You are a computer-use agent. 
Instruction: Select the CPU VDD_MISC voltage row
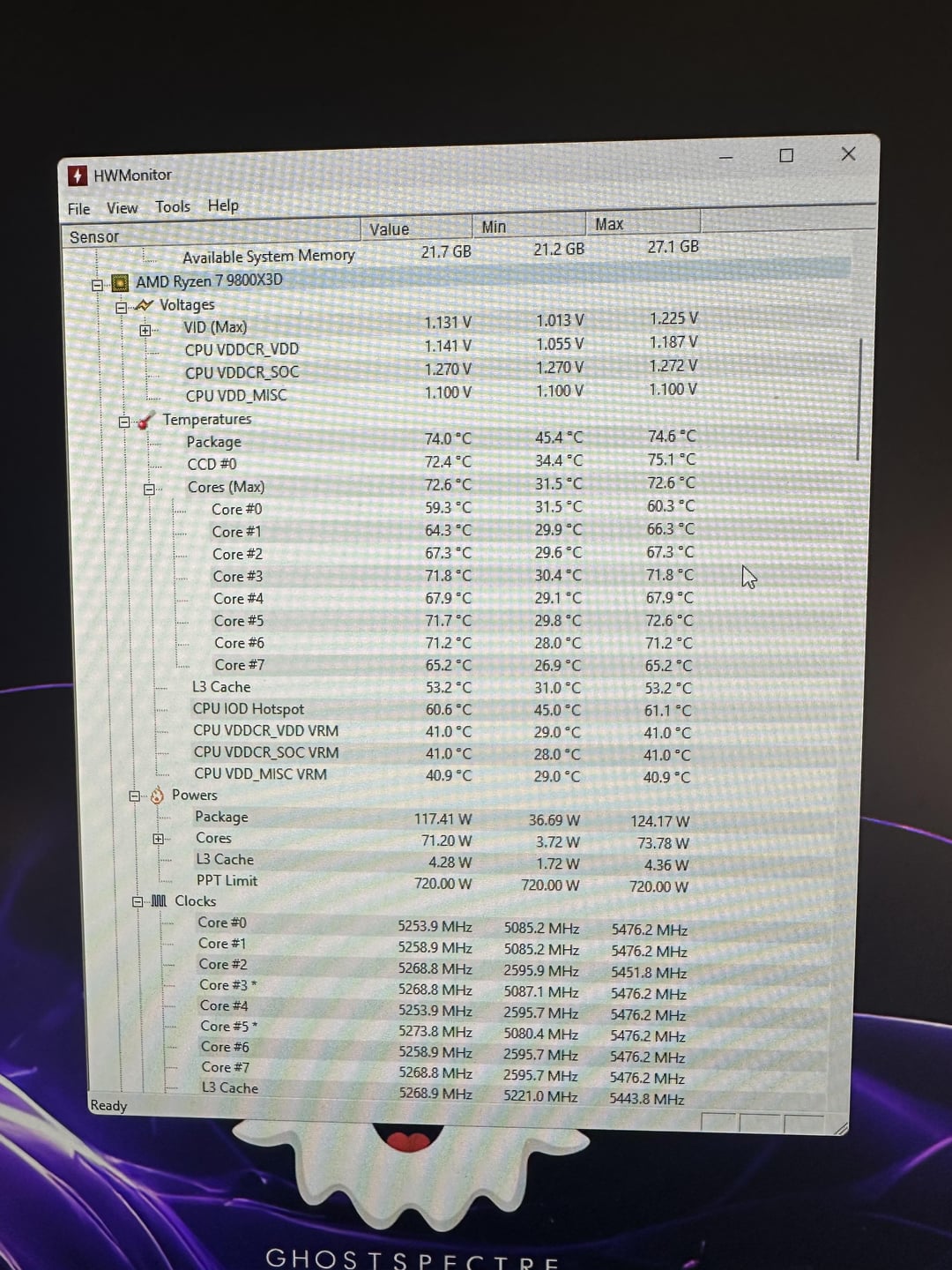(441, 393)
